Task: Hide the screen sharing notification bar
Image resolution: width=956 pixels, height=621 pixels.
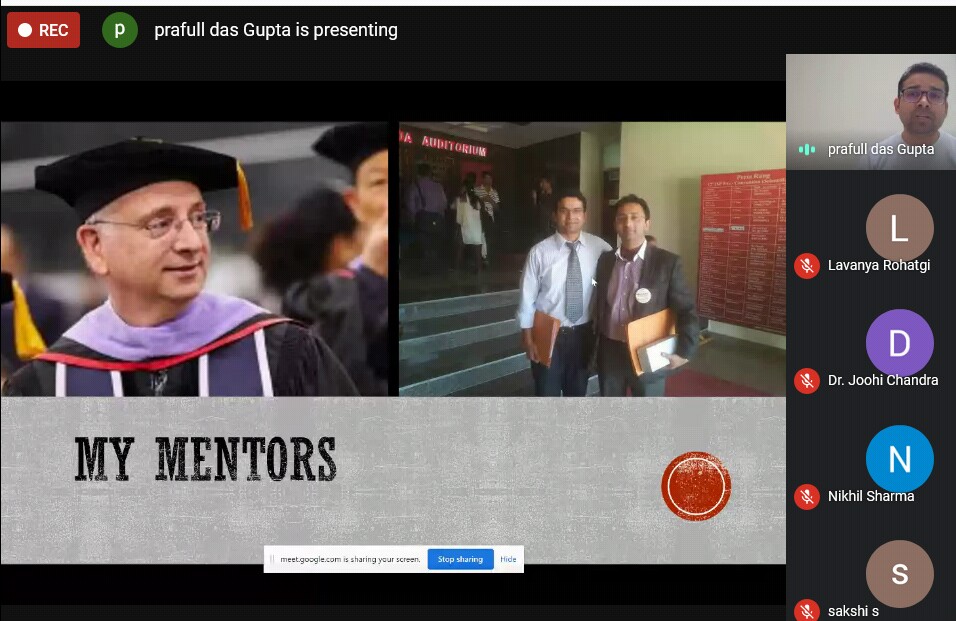Action: [508, 559]
